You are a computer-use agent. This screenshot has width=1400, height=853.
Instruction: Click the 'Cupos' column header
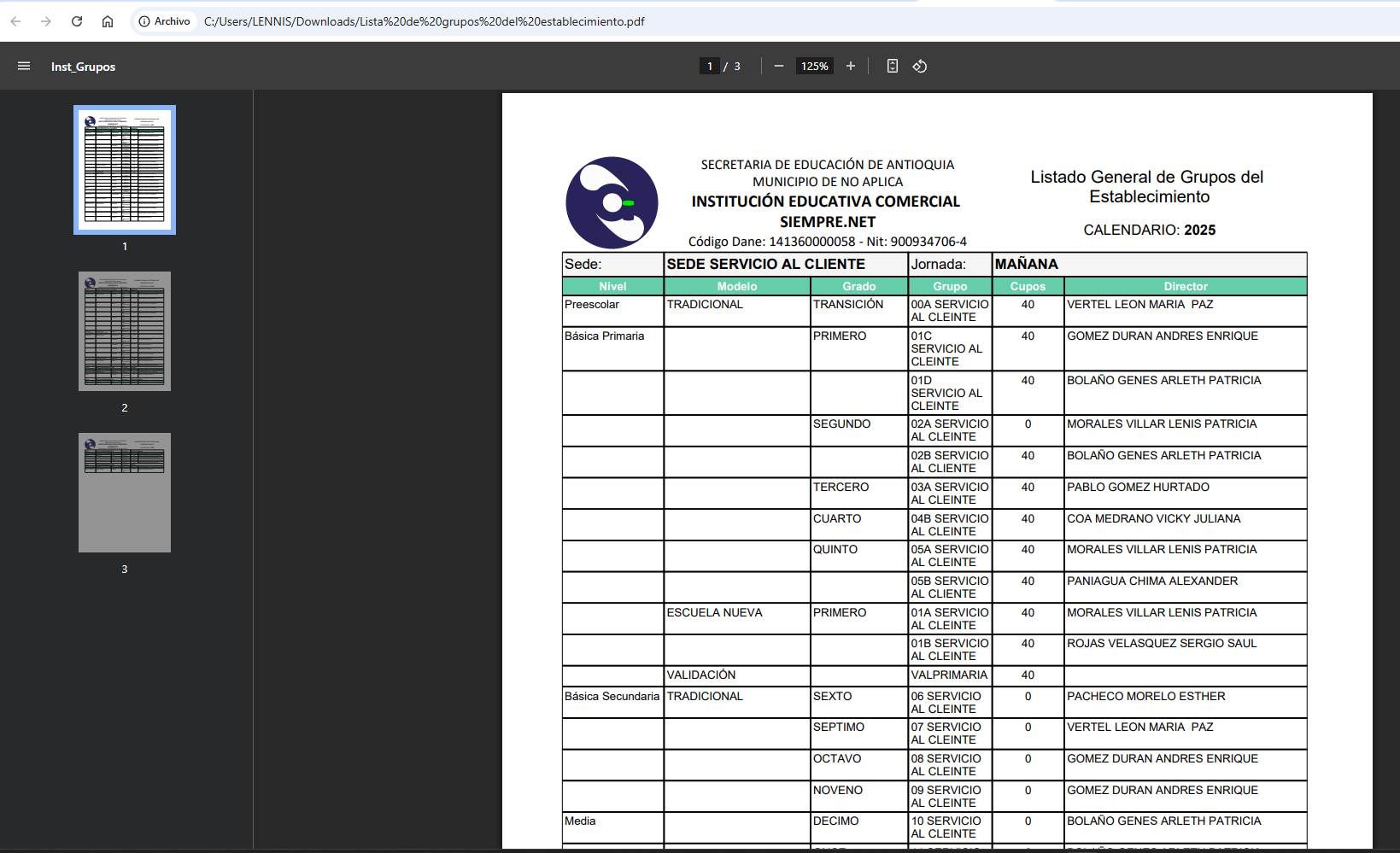pyautogui.click(x=1028, y=286)
